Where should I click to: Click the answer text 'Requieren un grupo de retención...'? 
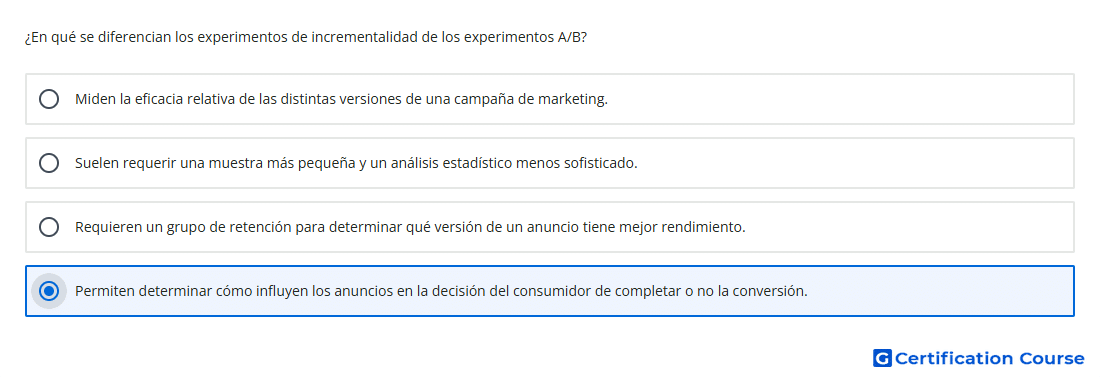(410, 227)
